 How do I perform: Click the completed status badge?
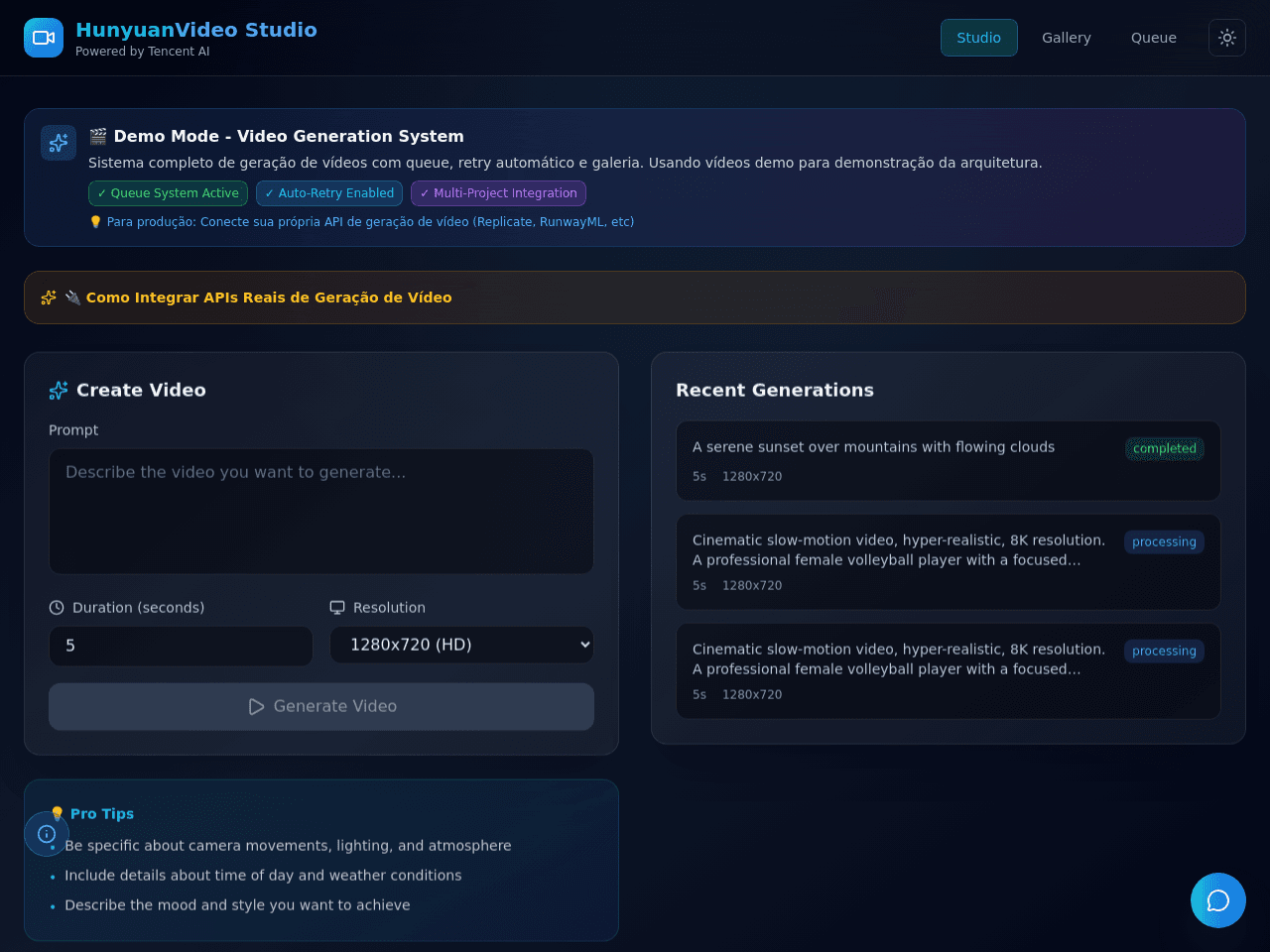pos(1165,449)
